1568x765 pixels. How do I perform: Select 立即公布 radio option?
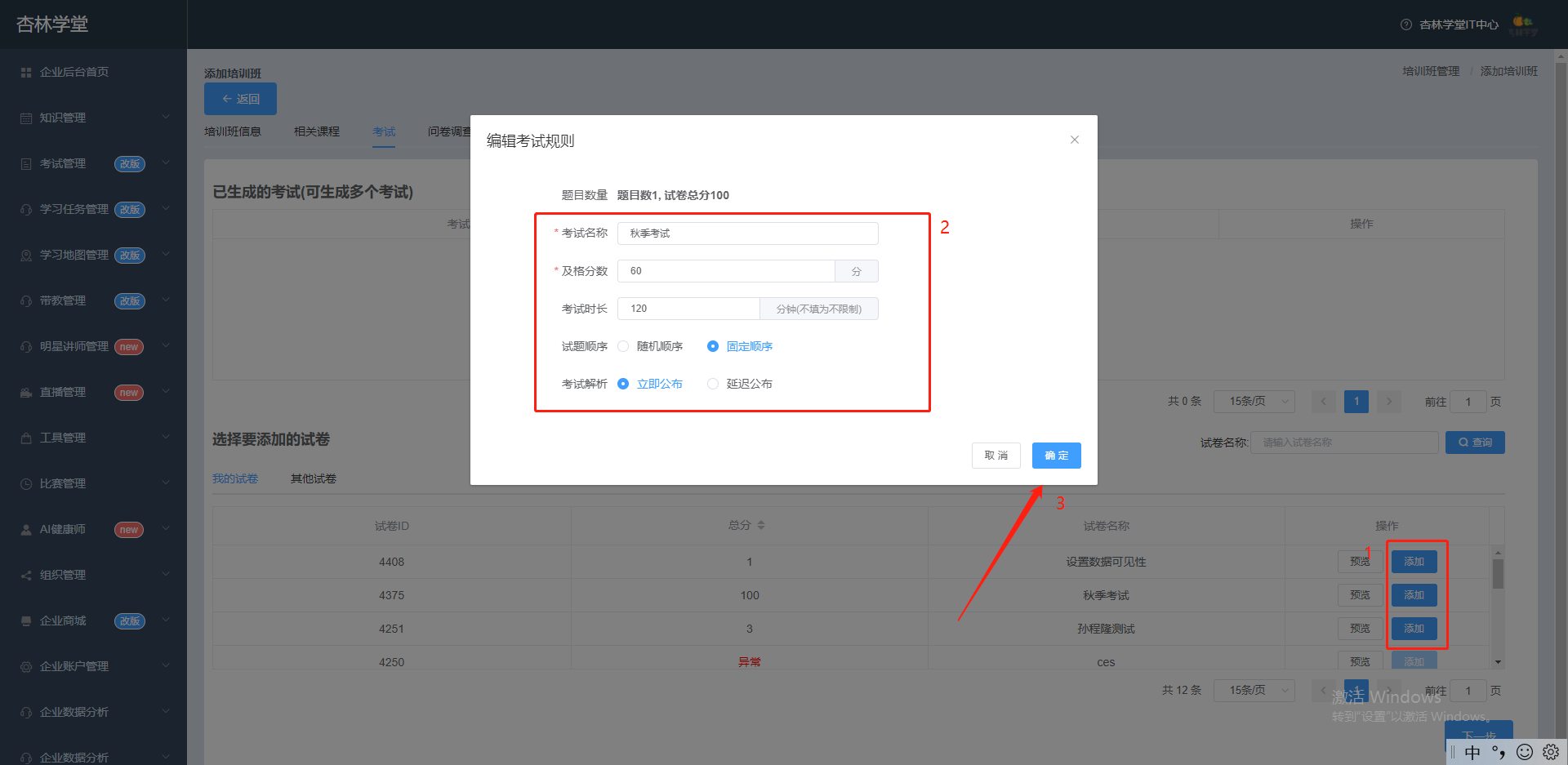[624, 384]
